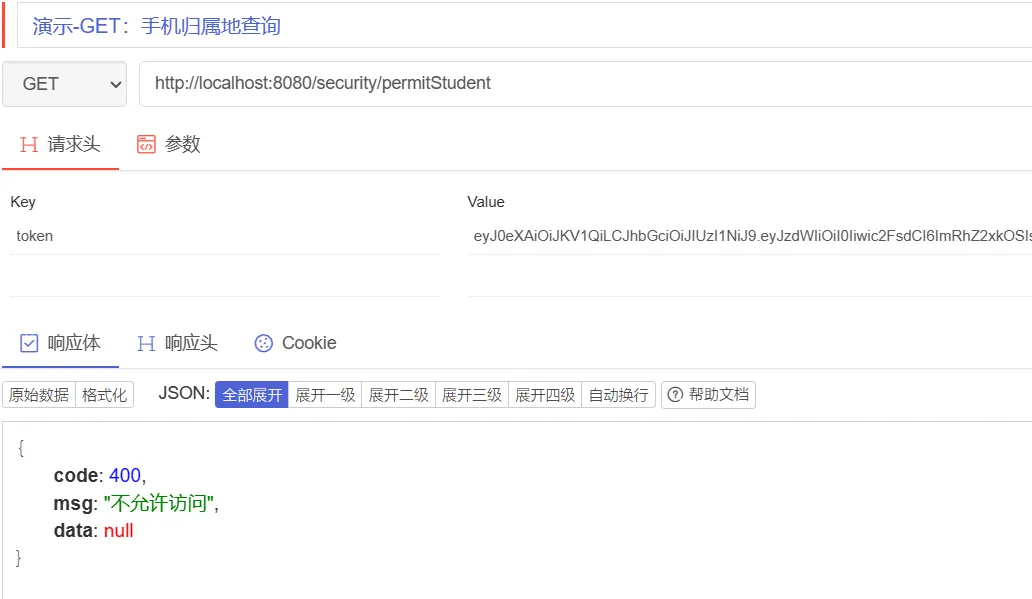Screen dimensions: 1032x599
Task: Select 全部展开 to expand all JSON
Action: tap(252, 395)
